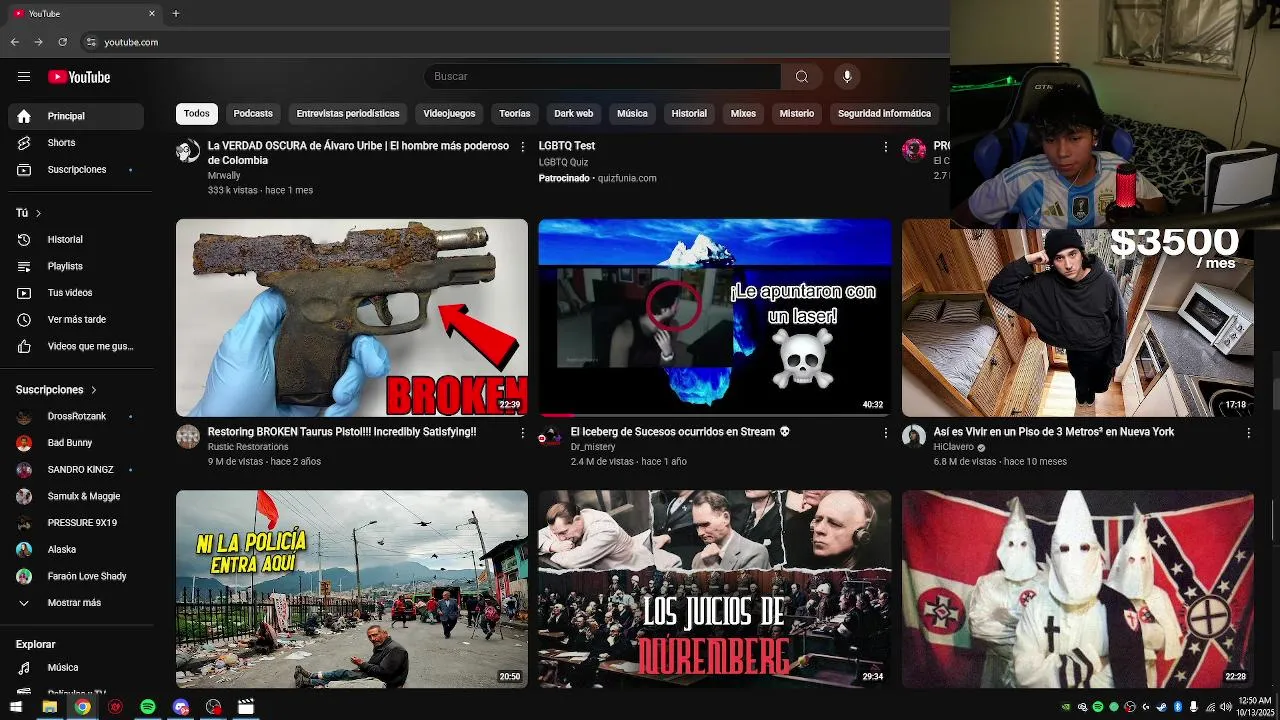The height and width of the screenshot is (720, 1280).
Task: Go forward in browser
Action: pyautogui.click(x=38, y=42)
